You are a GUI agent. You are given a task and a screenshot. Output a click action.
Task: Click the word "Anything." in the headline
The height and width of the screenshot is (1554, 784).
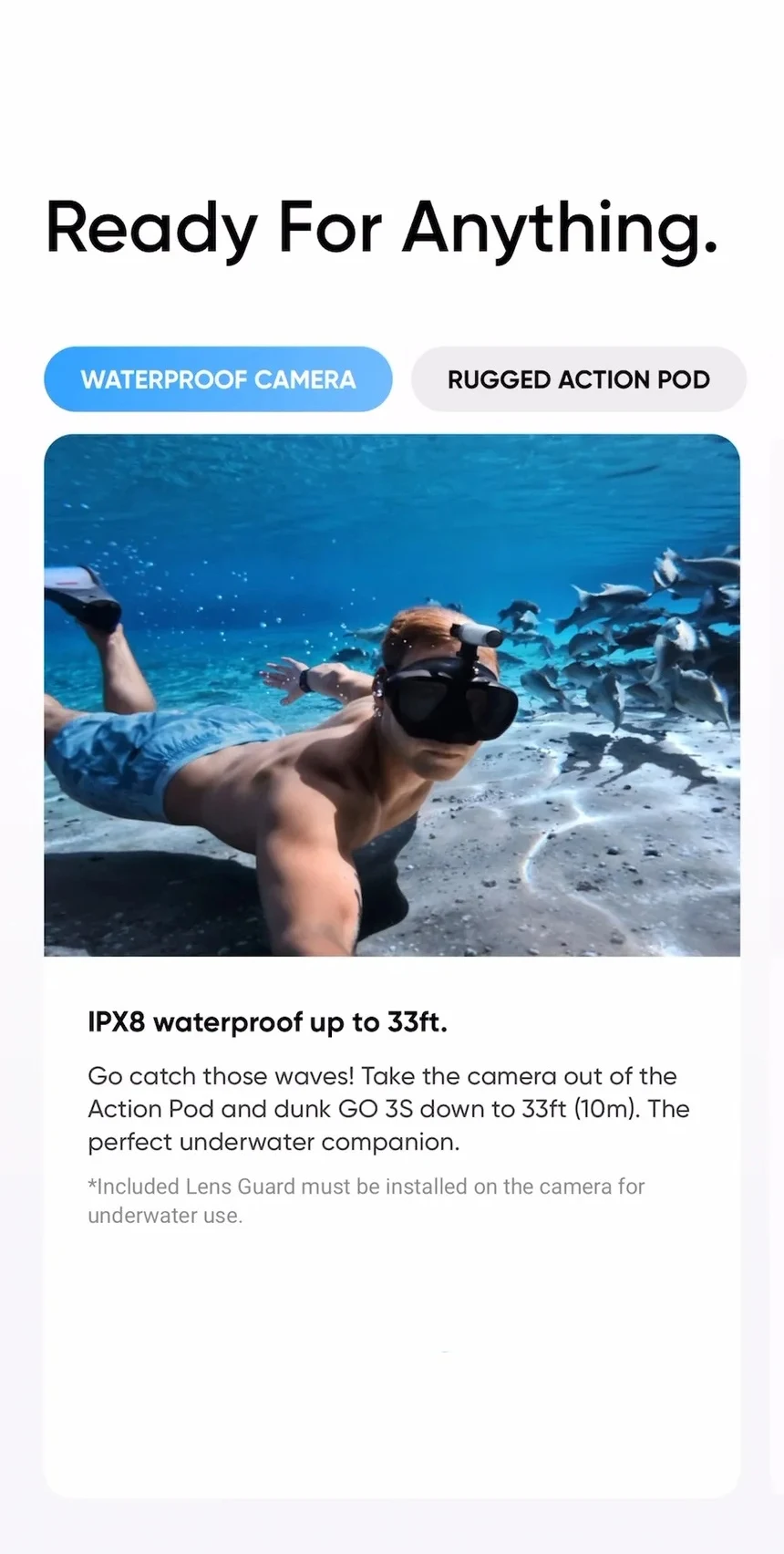pyautogui.click(x=561, y=230)
